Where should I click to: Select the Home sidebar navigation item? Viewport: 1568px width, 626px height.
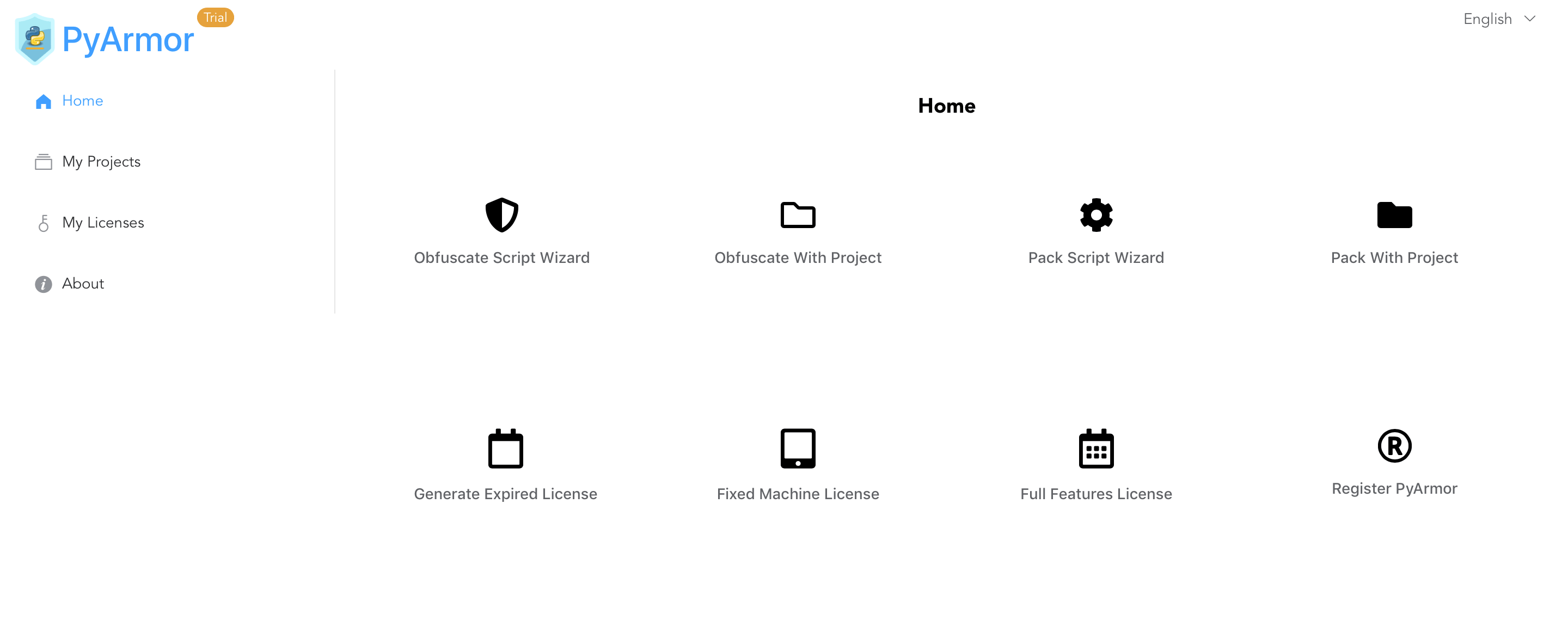[83, 100]
